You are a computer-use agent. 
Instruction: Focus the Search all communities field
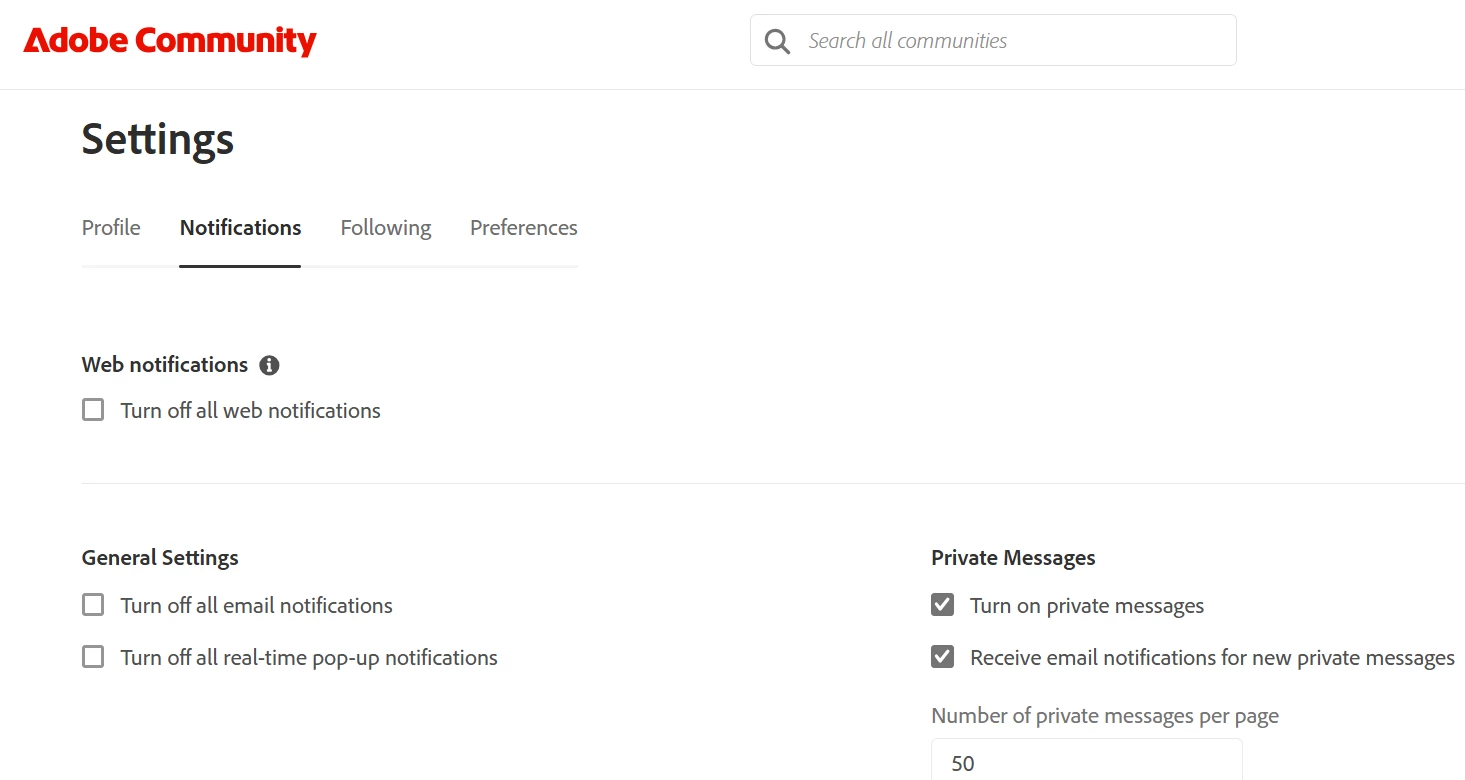coord(1010,41)
